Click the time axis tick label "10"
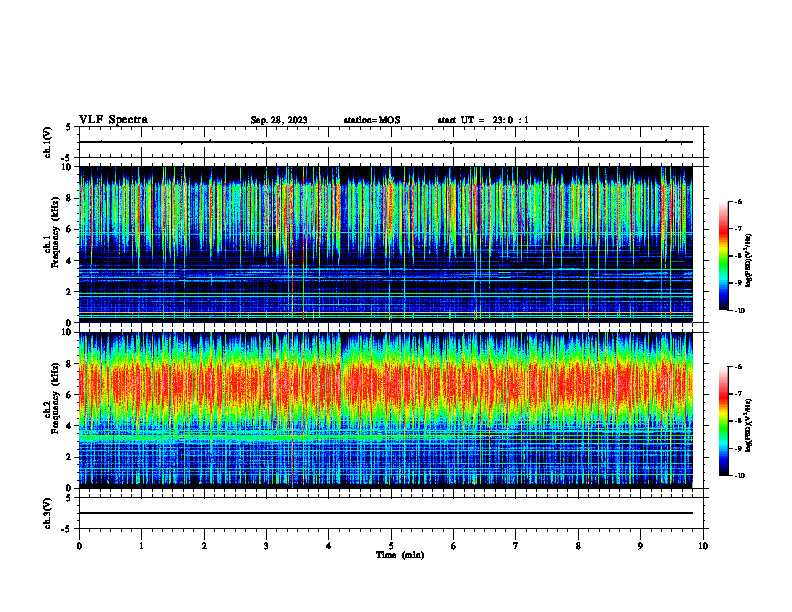The width and height of the screenshot is (792, 612). pos(703,546)
